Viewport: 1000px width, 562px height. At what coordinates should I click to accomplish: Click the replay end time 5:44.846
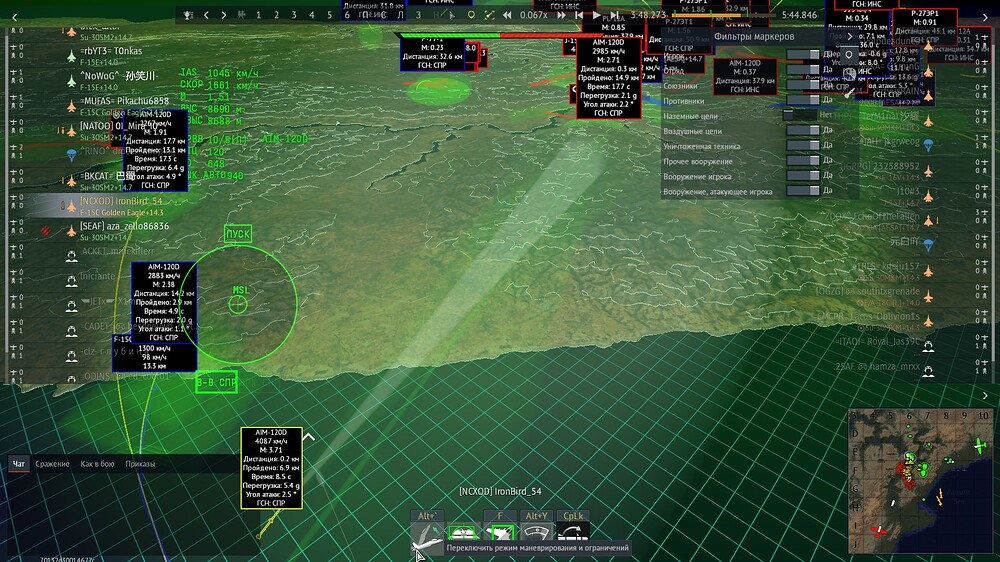(x=799, y=15)
